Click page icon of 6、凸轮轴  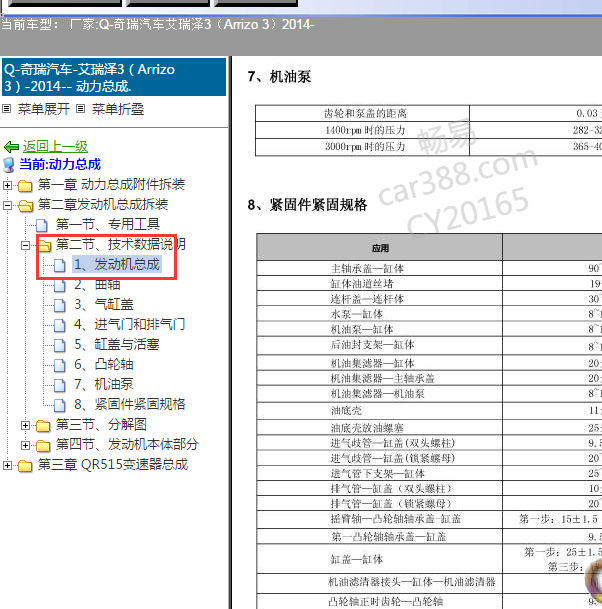click(x=59, y=365)
